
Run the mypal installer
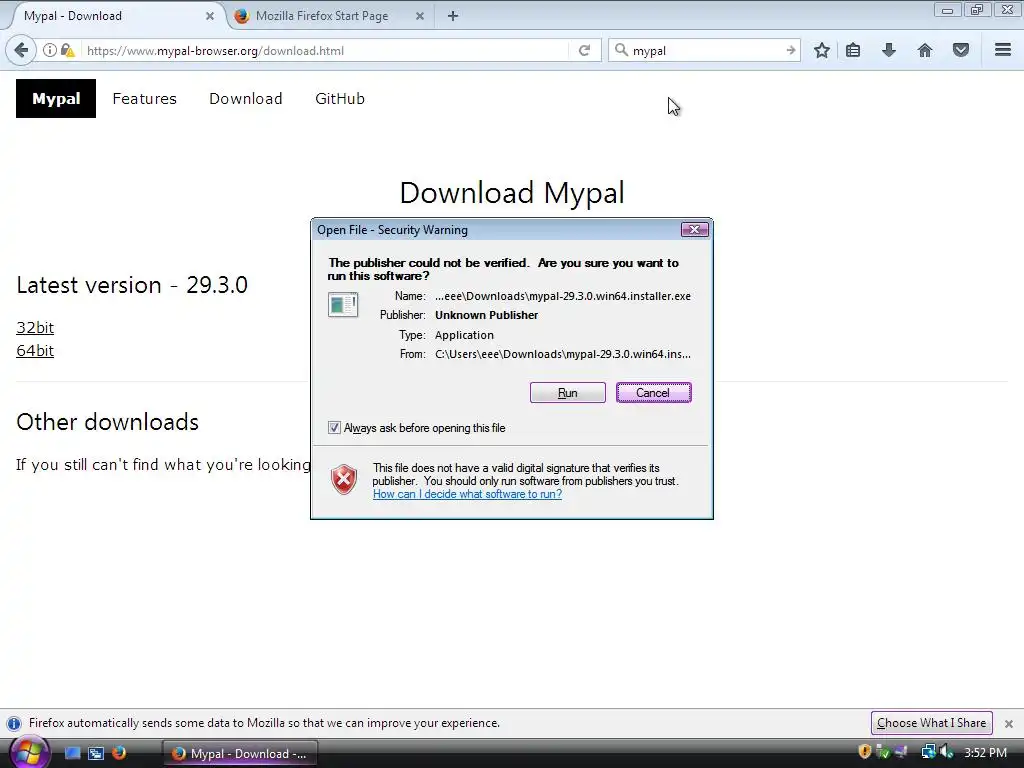coord(568,392)
